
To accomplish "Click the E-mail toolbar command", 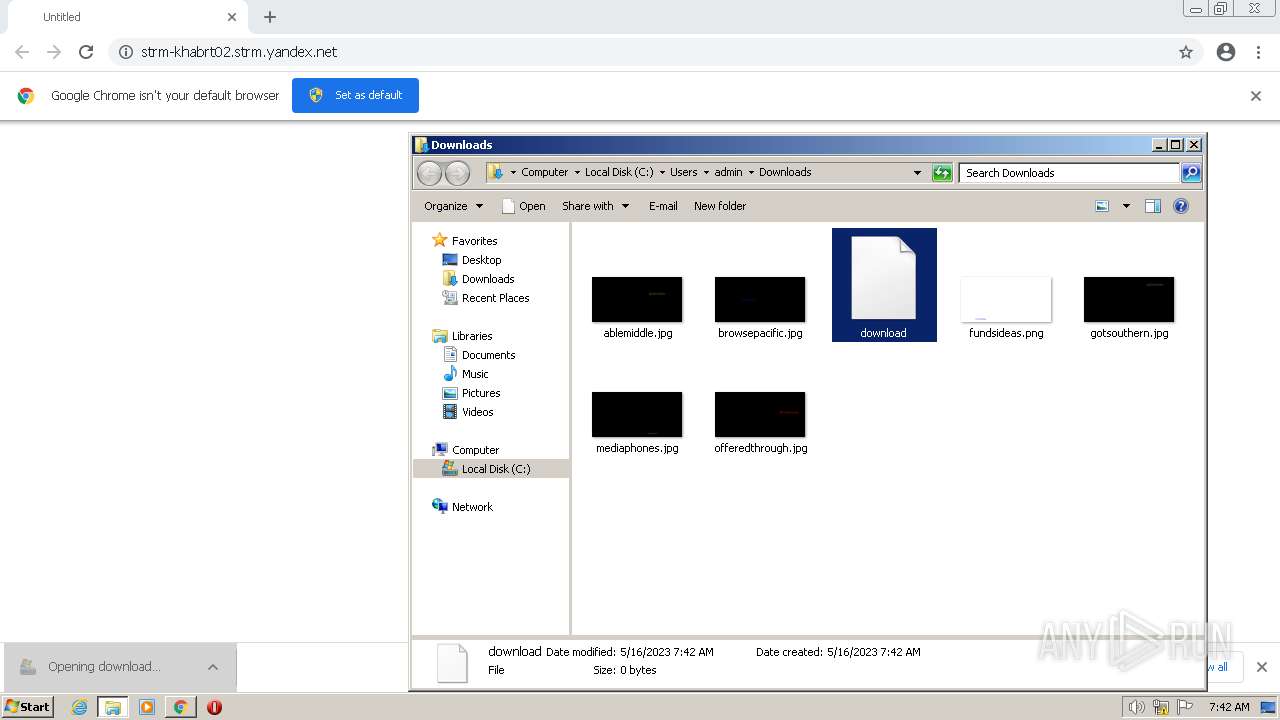I will 663,206.
